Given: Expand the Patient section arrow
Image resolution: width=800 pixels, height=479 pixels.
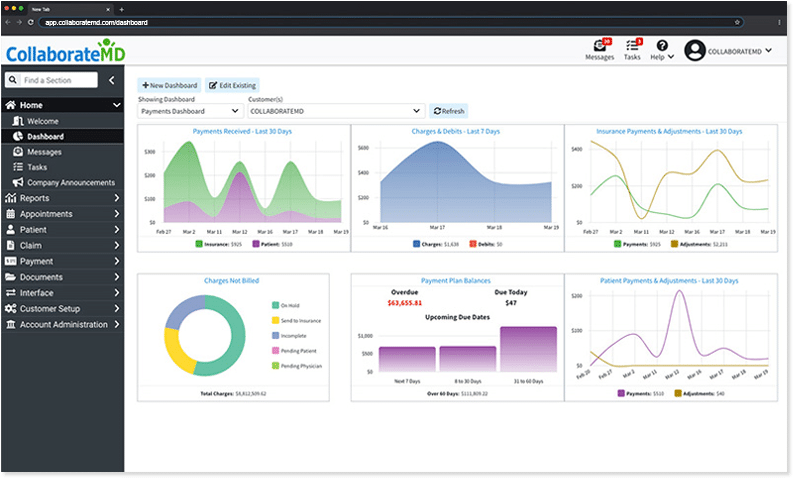Looking at the screenshot, I should (x=118, y=231).
